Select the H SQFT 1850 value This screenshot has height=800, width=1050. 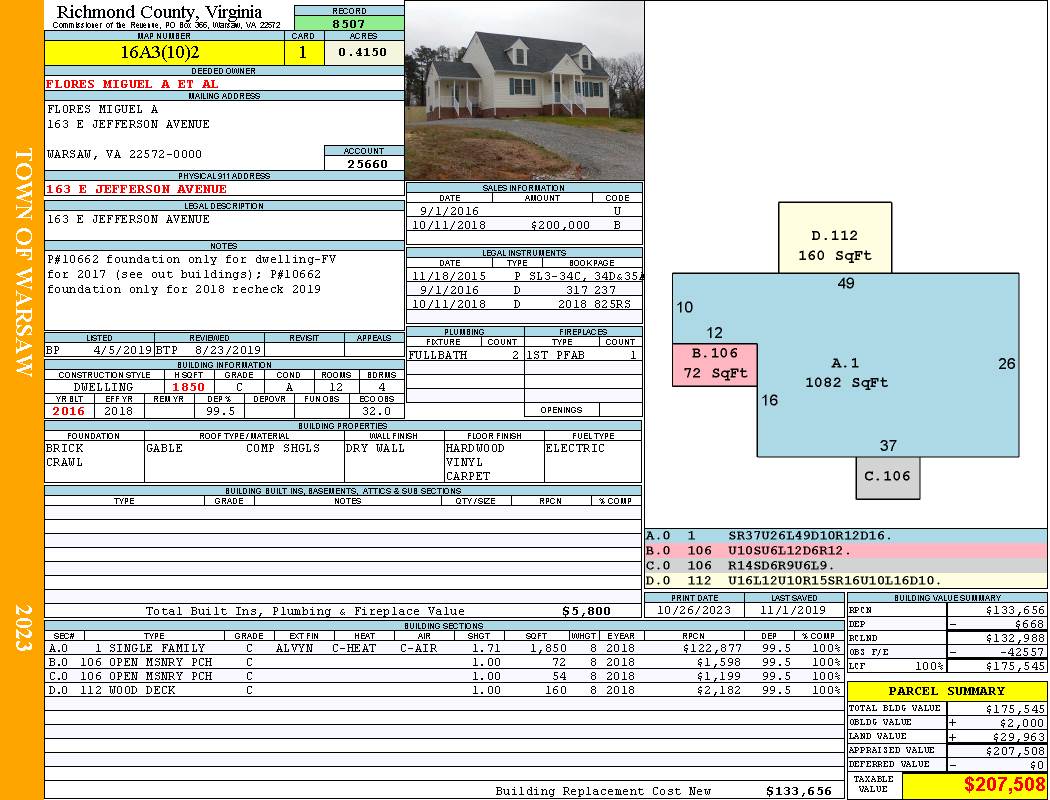[x=188, y=387]
